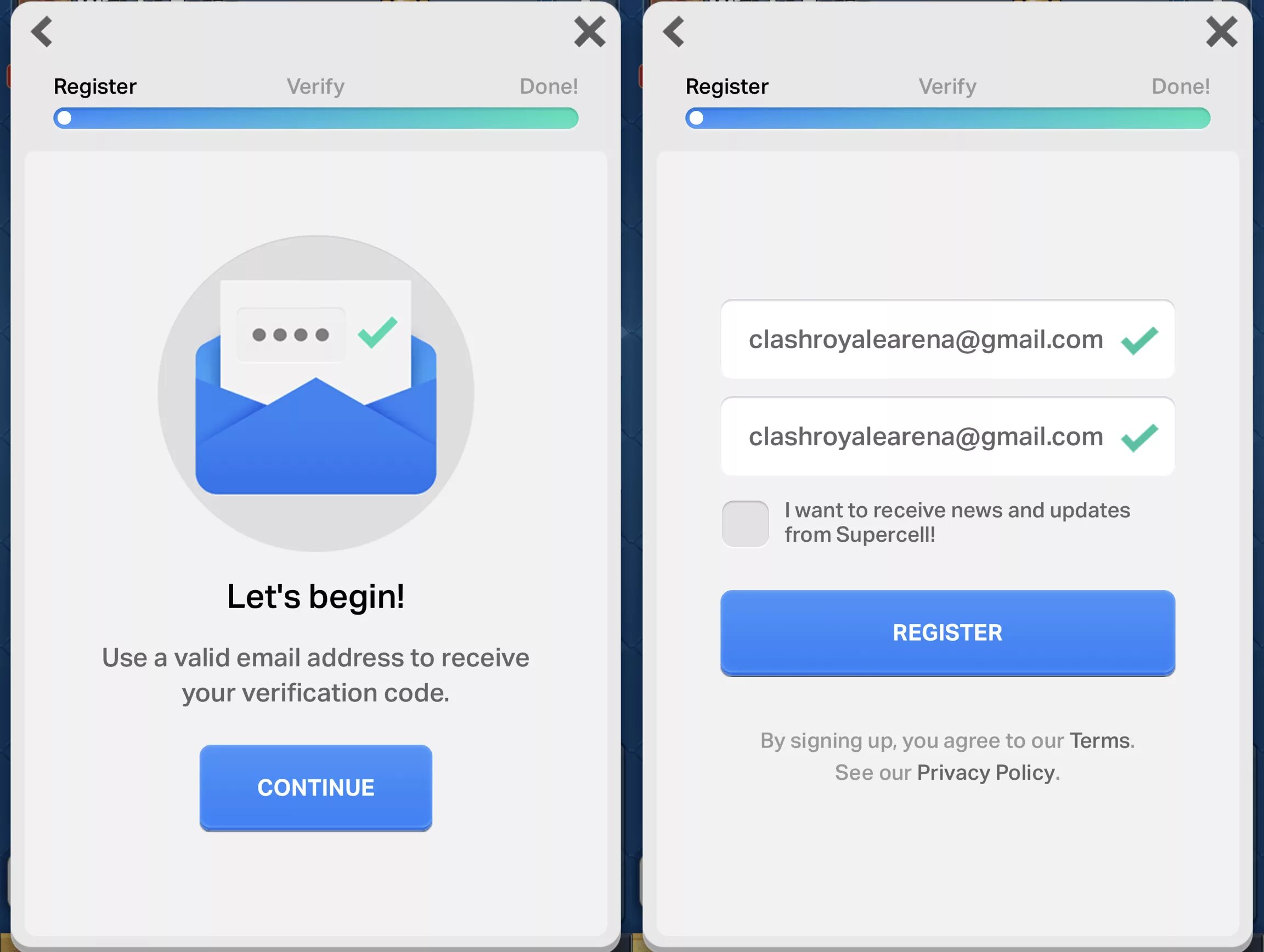The width and height of the screenshot is (1264, 952).
Task: Click the close X on left screen
Action: pyautogui.click(x=590, y=31)
